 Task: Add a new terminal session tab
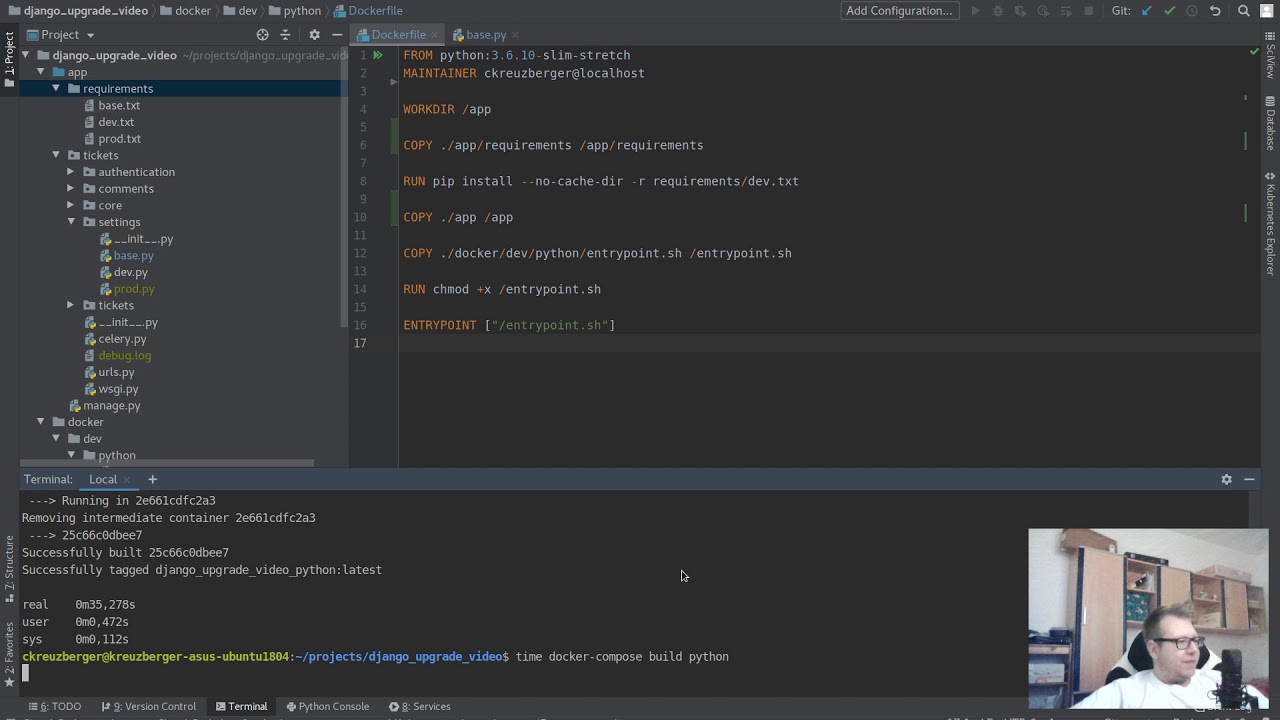pos(152,479)
